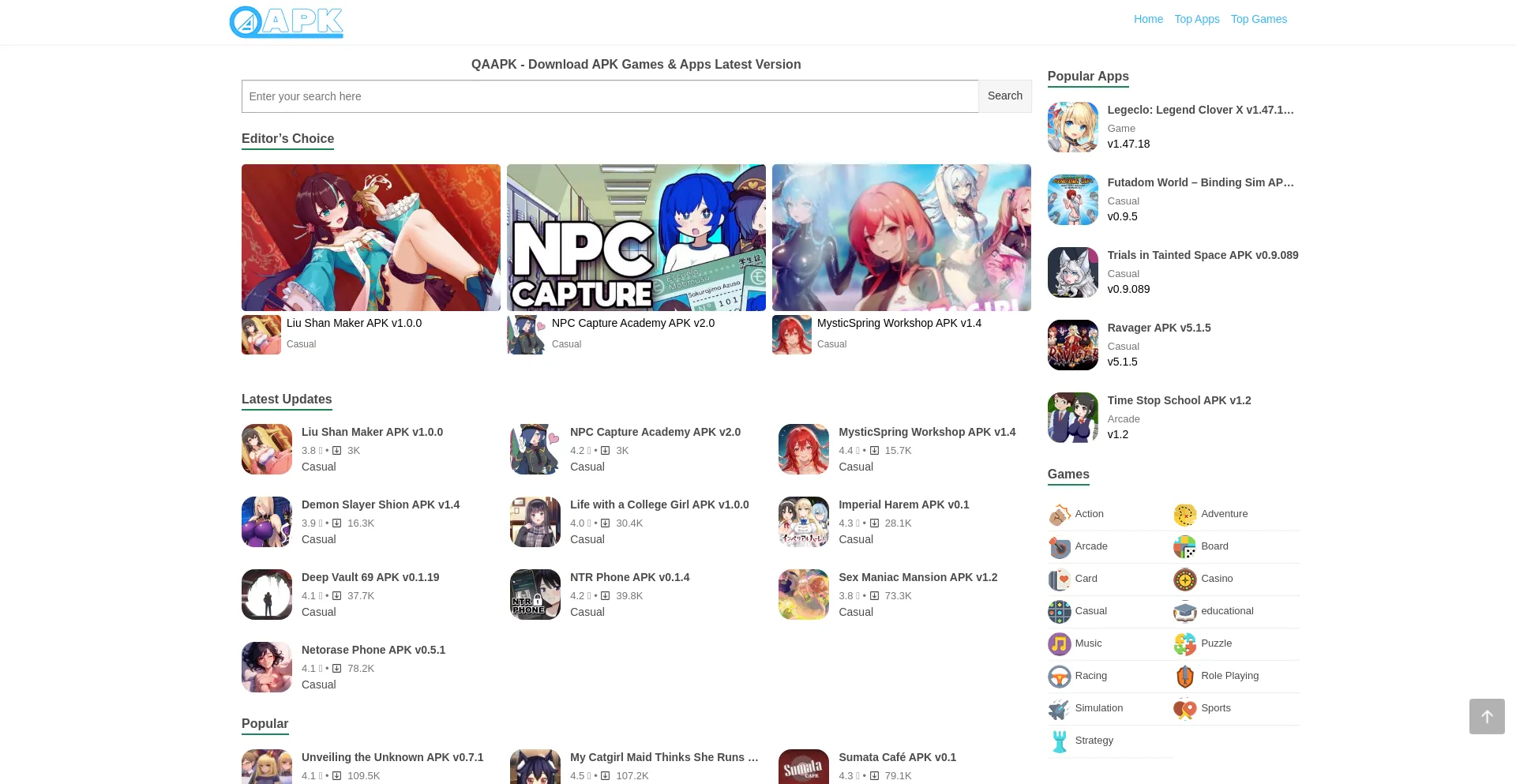Image resolution: width=1516 pixels, height=784 pixels.
Task: Click the QAAPK logo
Action: [286, 22]
